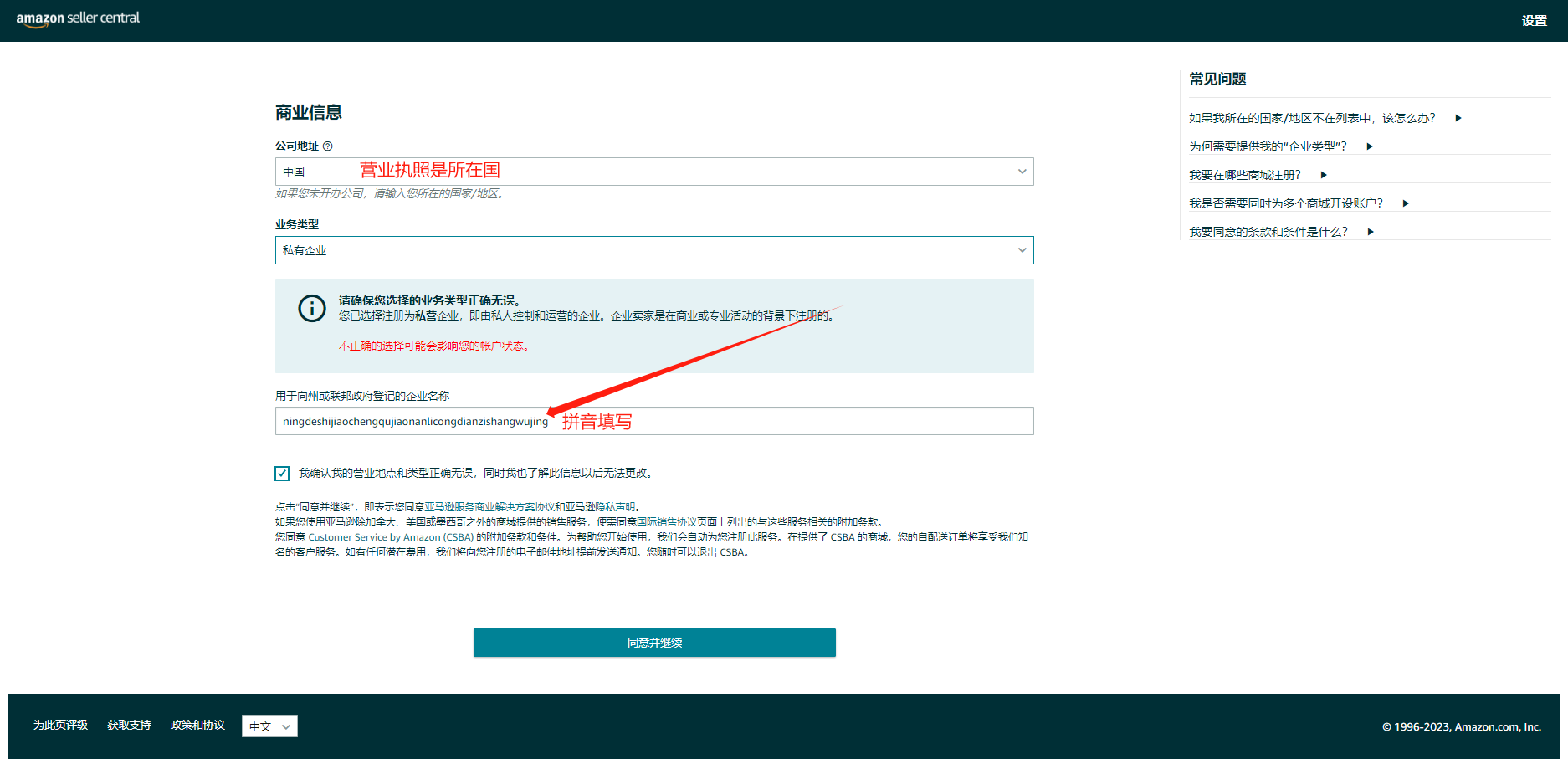The height and width of the screenshot is (759, 1568).
Task: Expand FAQ 我是否需要同时为多个商城开设账户
Action: coord(1299,203)
